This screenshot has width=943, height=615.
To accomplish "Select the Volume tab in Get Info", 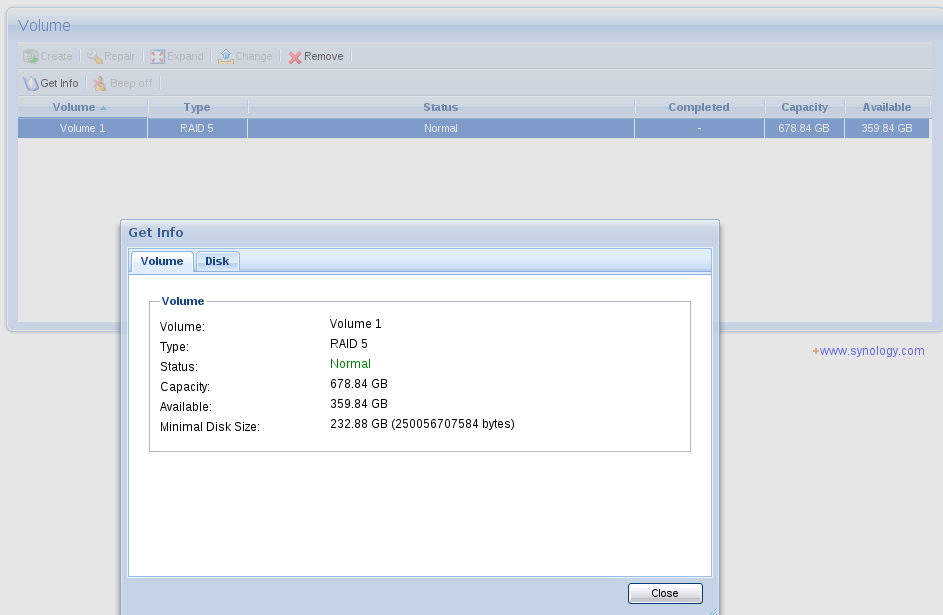I will (161, 261).
